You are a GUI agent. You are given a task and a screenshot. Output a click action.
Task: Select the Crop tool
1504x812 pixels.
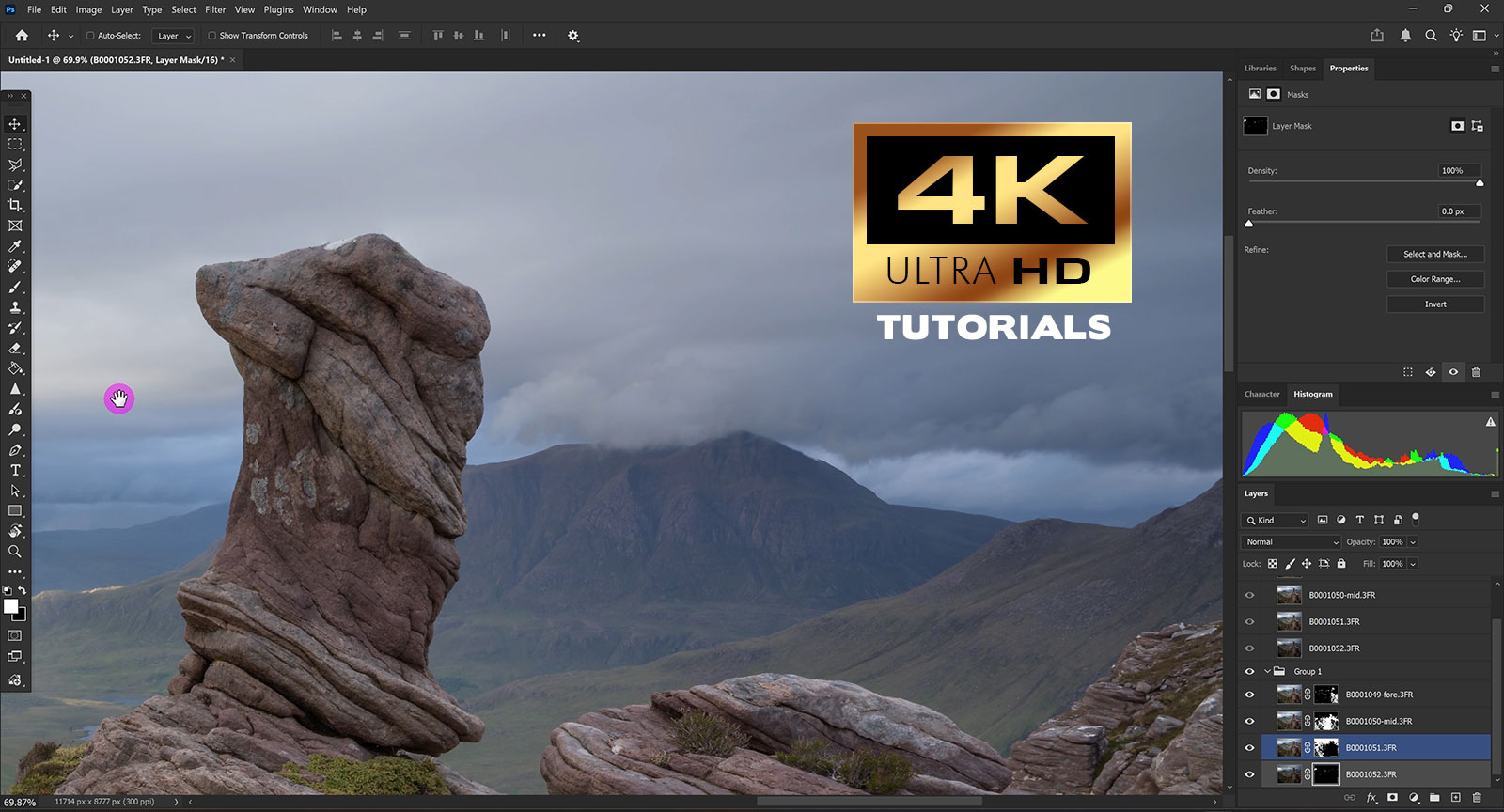[15, 206]
